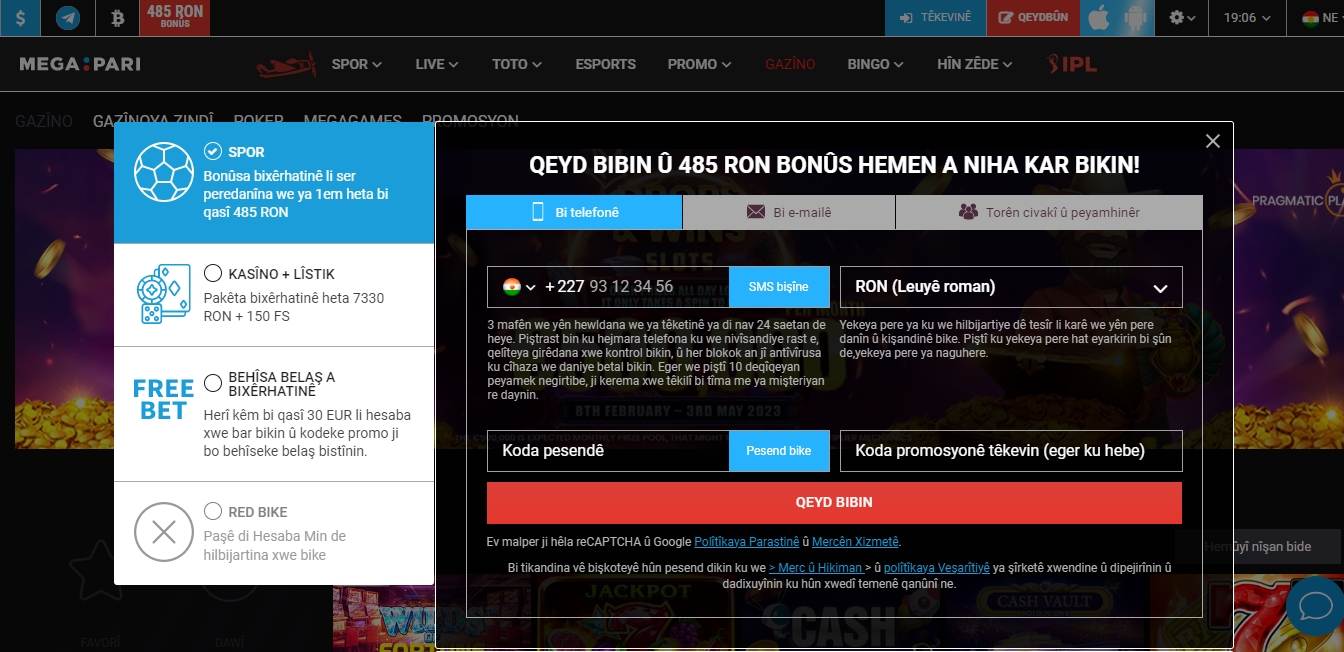Open the Apple app download icon
The height and width of the screenshot is (652, 1344).
tap(1098, 18)
